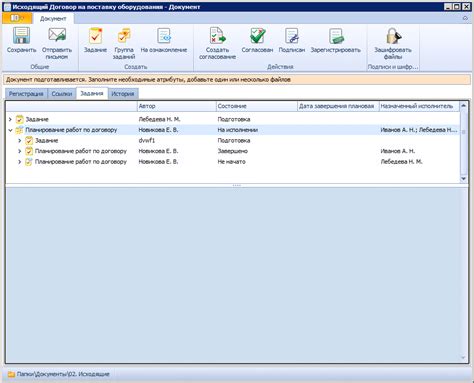
Task: Expand the Завершено Планирование работ row
Action: coord(20,151)
